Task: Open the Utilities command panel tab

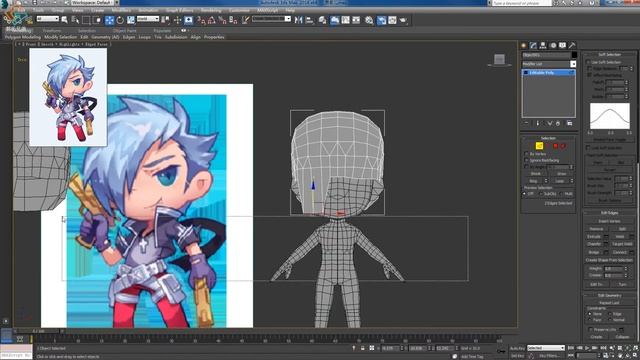Action: click(572, 45)
